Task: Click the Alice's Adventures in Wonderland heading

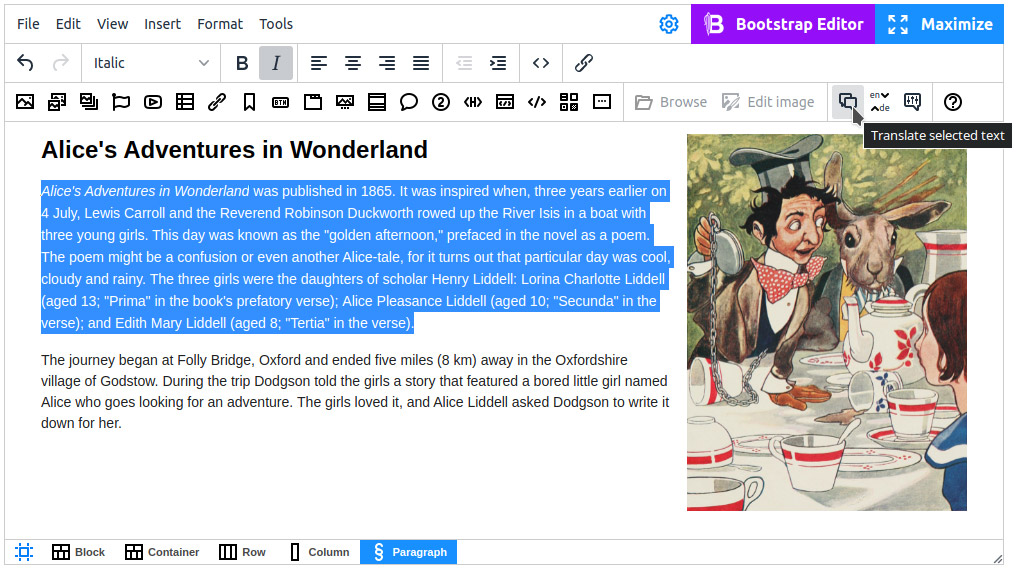Action: 234,150
